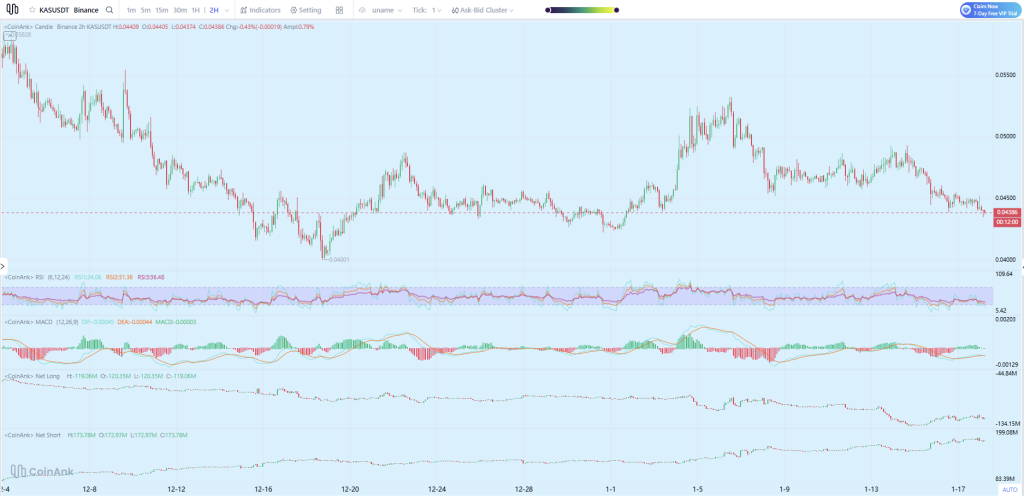Switch to the 1m timeframe

[131, 10]
